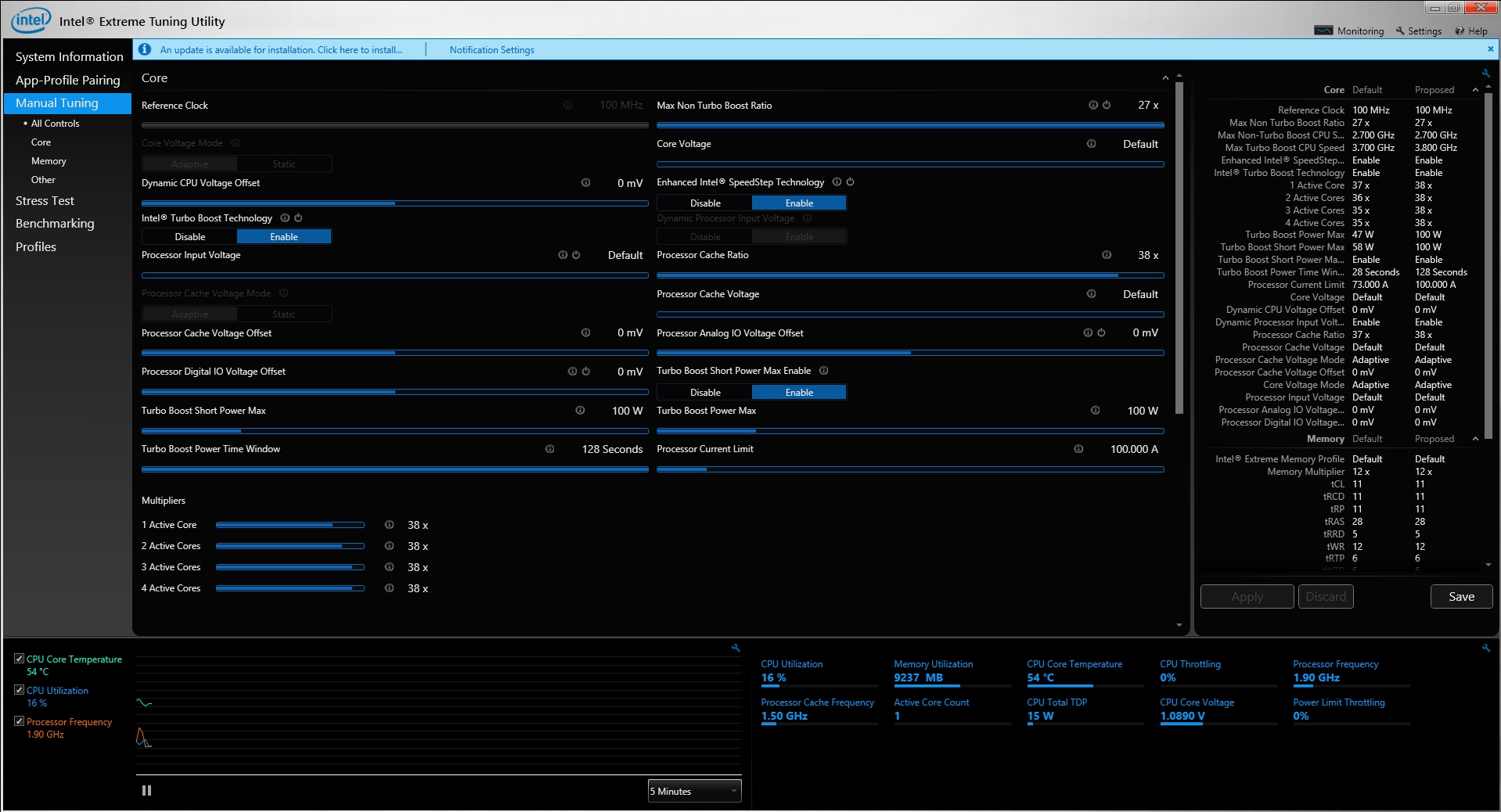Click info icon for Intel Turbo Boost Technology
Viewport: 1501px width, 812px height.
285,217
